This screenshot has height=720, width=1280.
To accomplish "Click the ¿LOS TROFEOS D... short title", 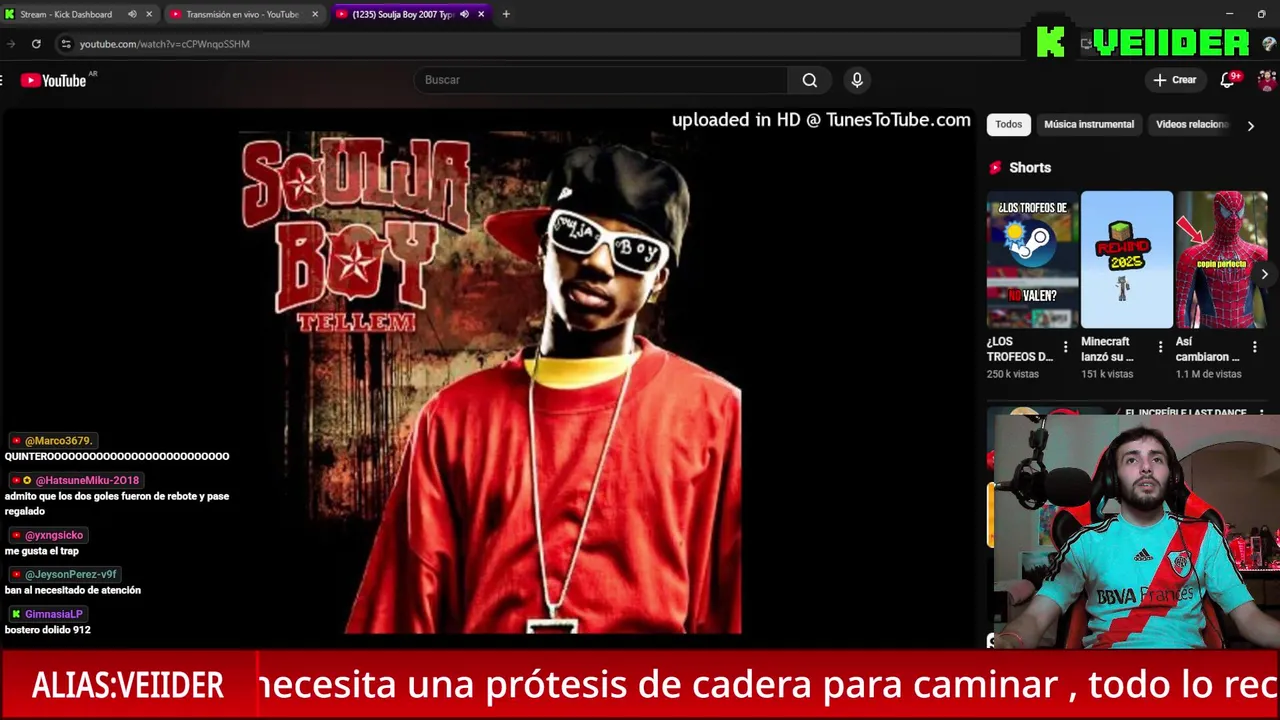I will pos(1020,349).
